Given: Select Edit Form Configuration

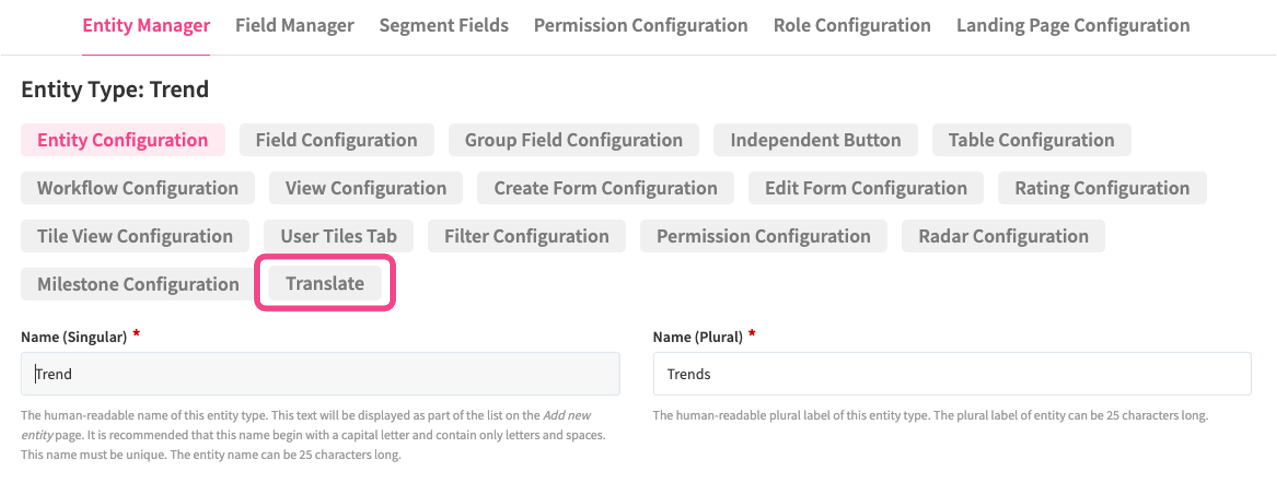Looking at the screenshot, I should coord(865,188).
